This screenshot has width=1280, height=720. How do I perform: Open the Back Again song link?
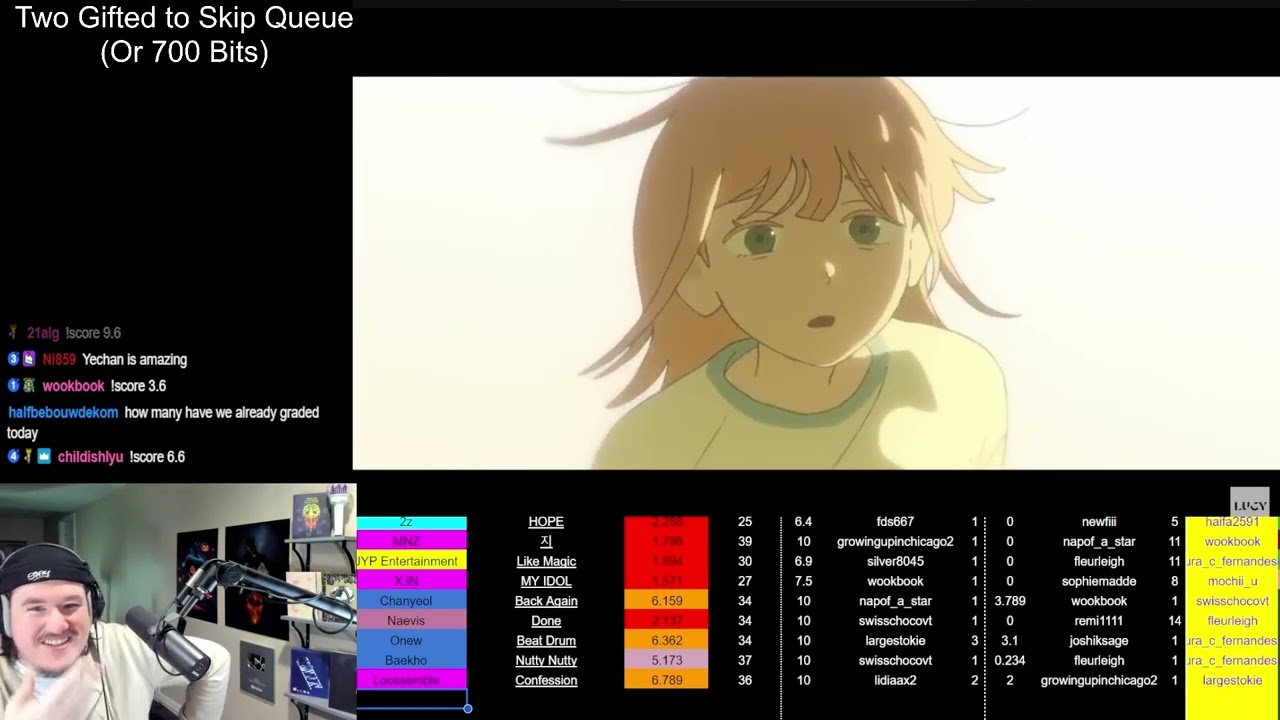click(546, 601)
